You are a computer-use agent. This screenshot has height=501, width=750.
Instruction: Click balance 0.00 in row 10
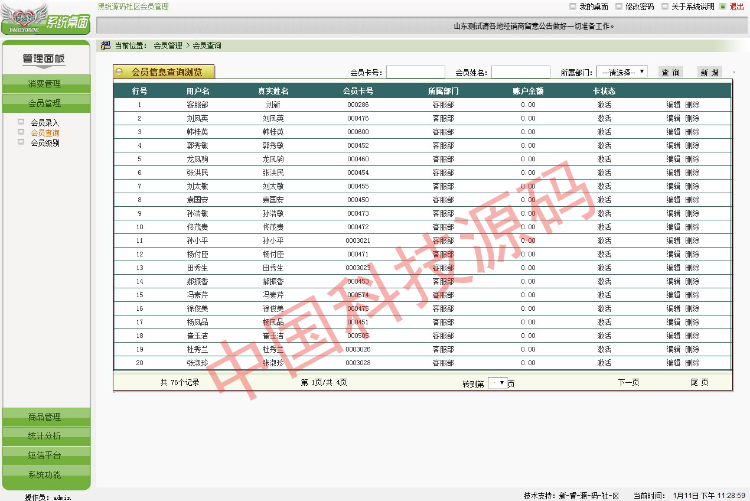pyautogui.click(x=528, y=227)
